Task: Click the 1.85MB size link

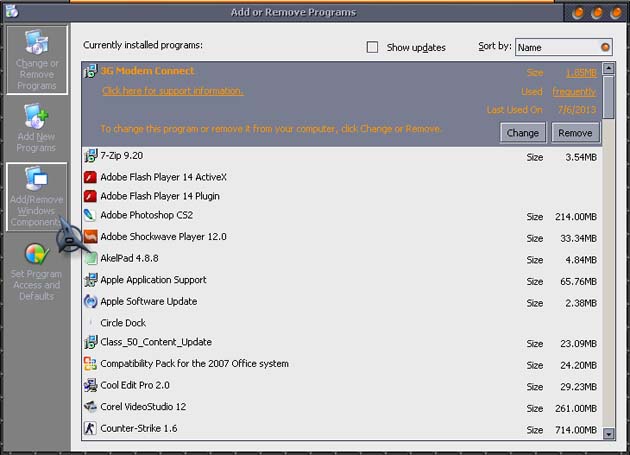Action: tap(581, 73)
